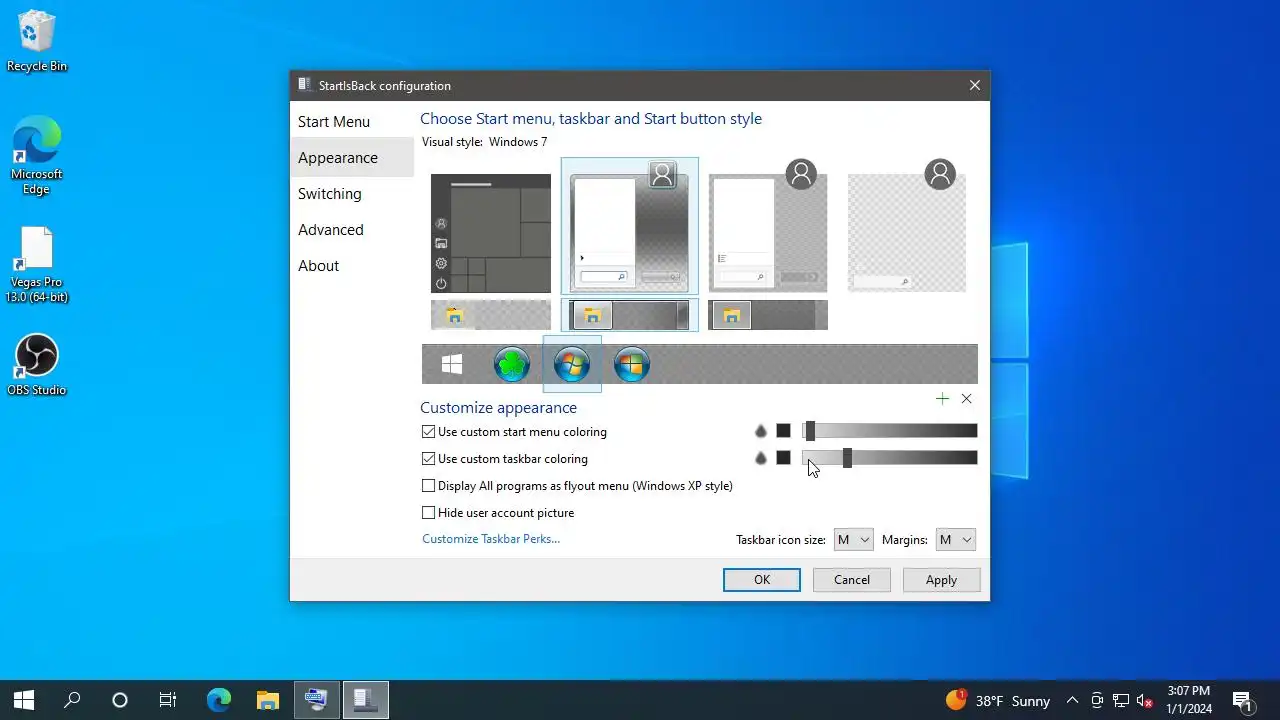Open Cortana circle on taskbar
This screenshot has width=1280, height=720.
coord(120,700)
